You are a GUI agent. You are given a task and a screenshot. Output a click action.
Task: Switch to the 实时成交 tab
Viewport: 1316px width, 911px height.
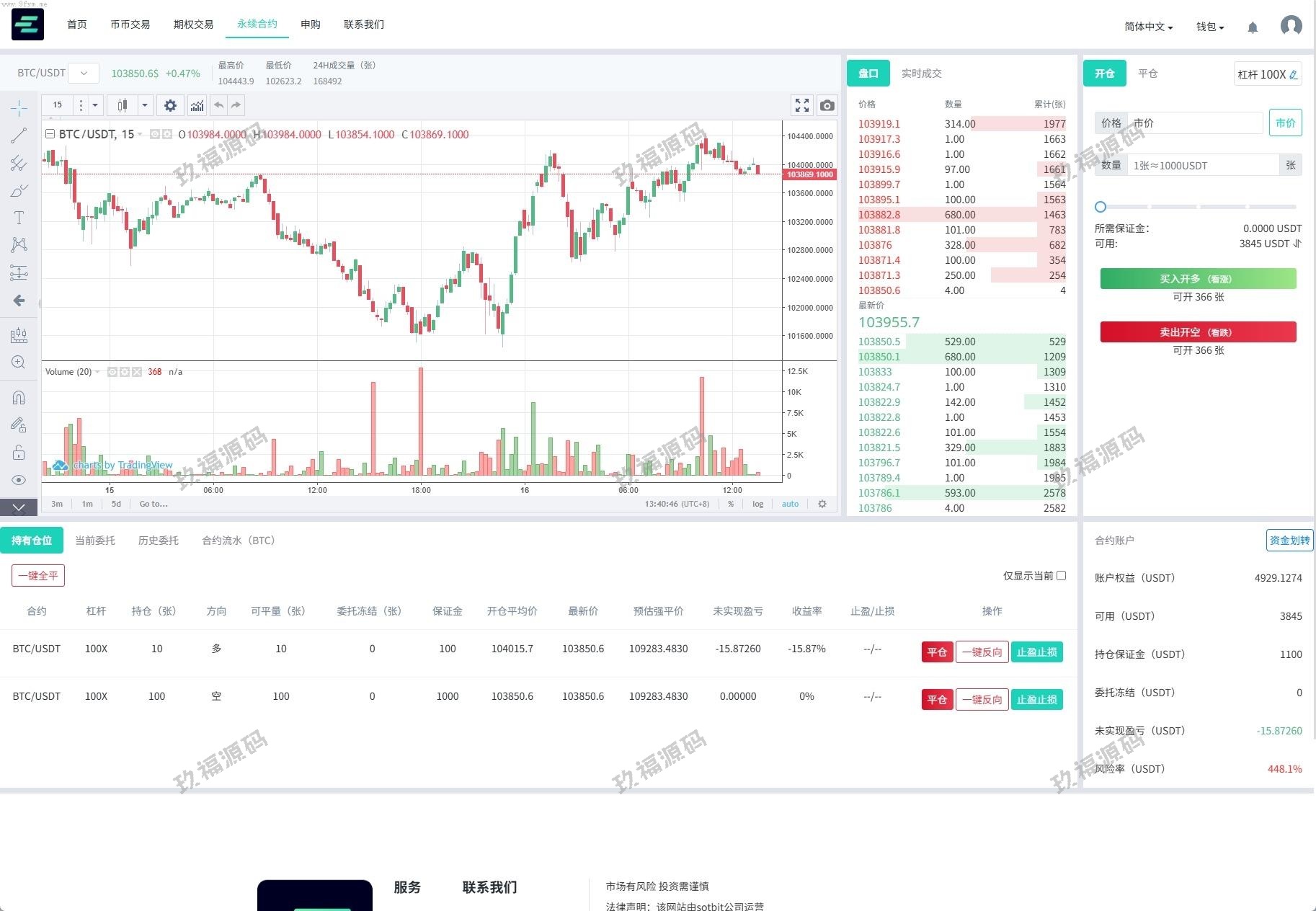pyautogui.click(x=921, y=74)
